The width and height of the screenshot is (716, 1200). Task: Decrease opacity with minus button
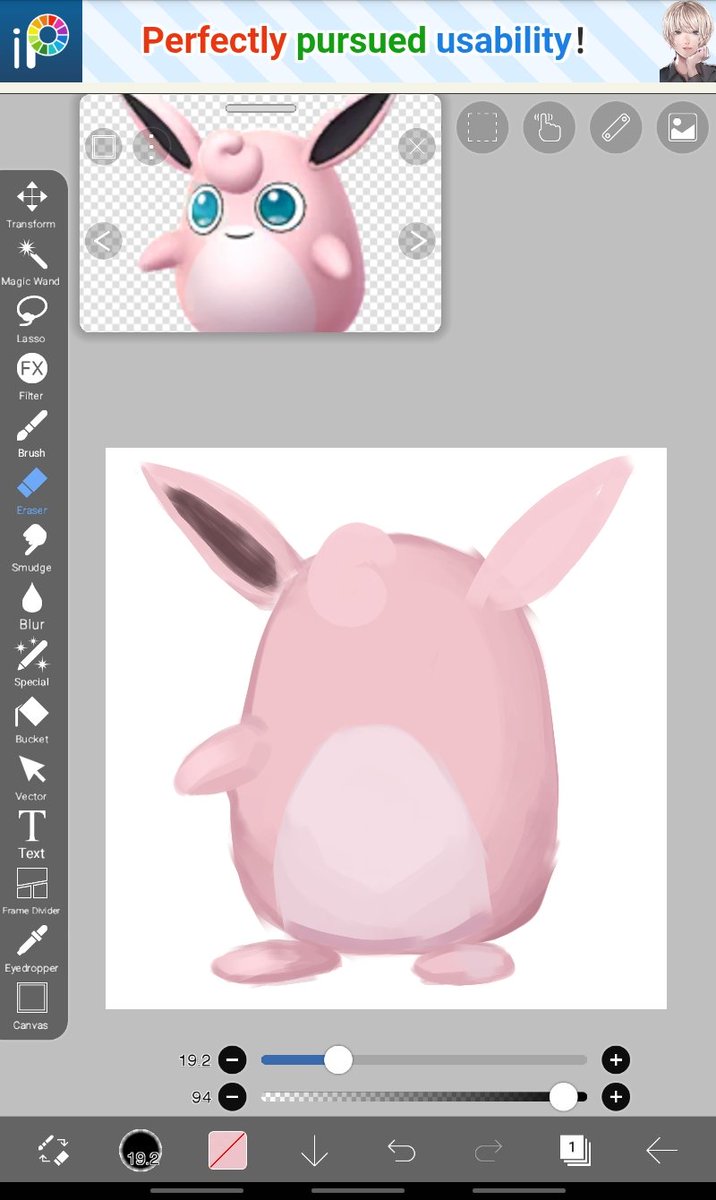tap(232, 1097)
